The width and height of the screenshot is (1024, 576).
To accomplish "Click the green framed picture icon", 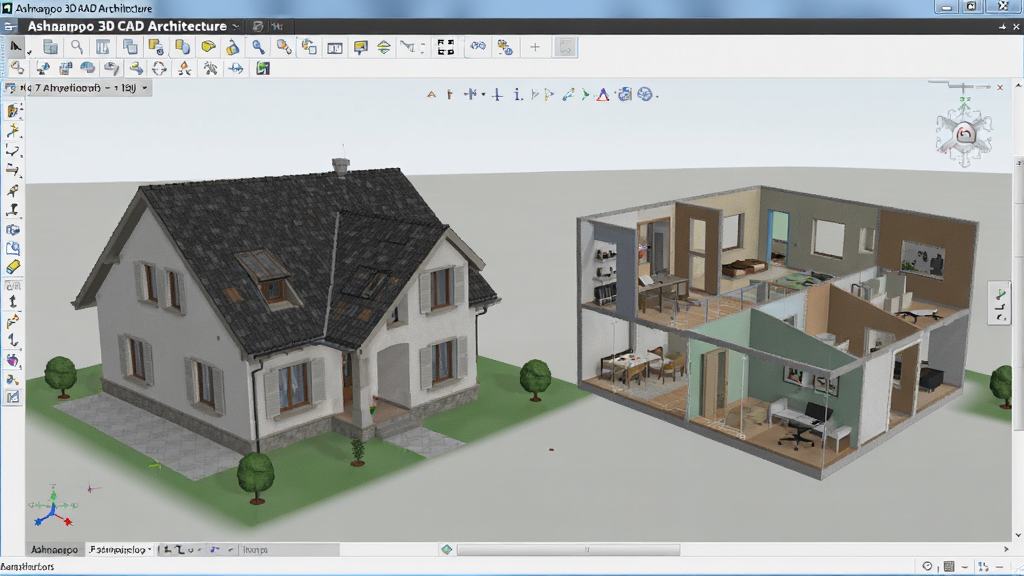I will point(263,69).
